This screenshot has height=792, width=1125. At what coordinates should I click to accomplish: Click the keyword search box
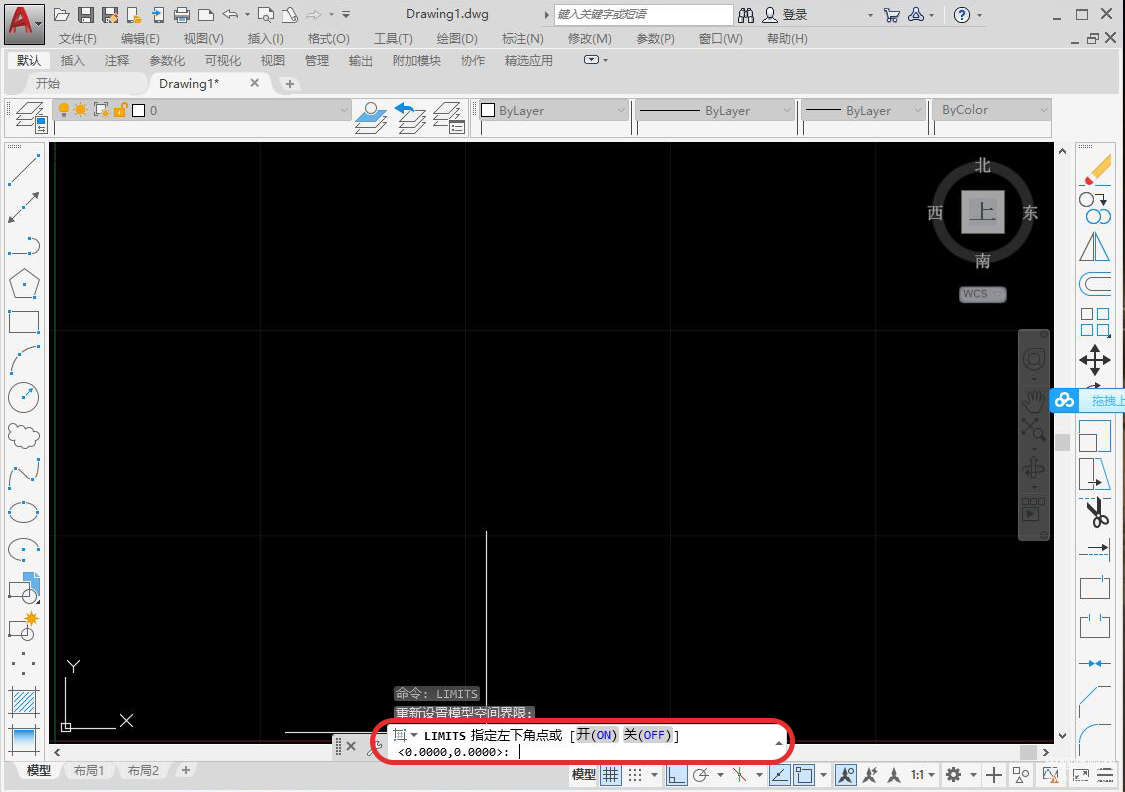tap(644, 14)
